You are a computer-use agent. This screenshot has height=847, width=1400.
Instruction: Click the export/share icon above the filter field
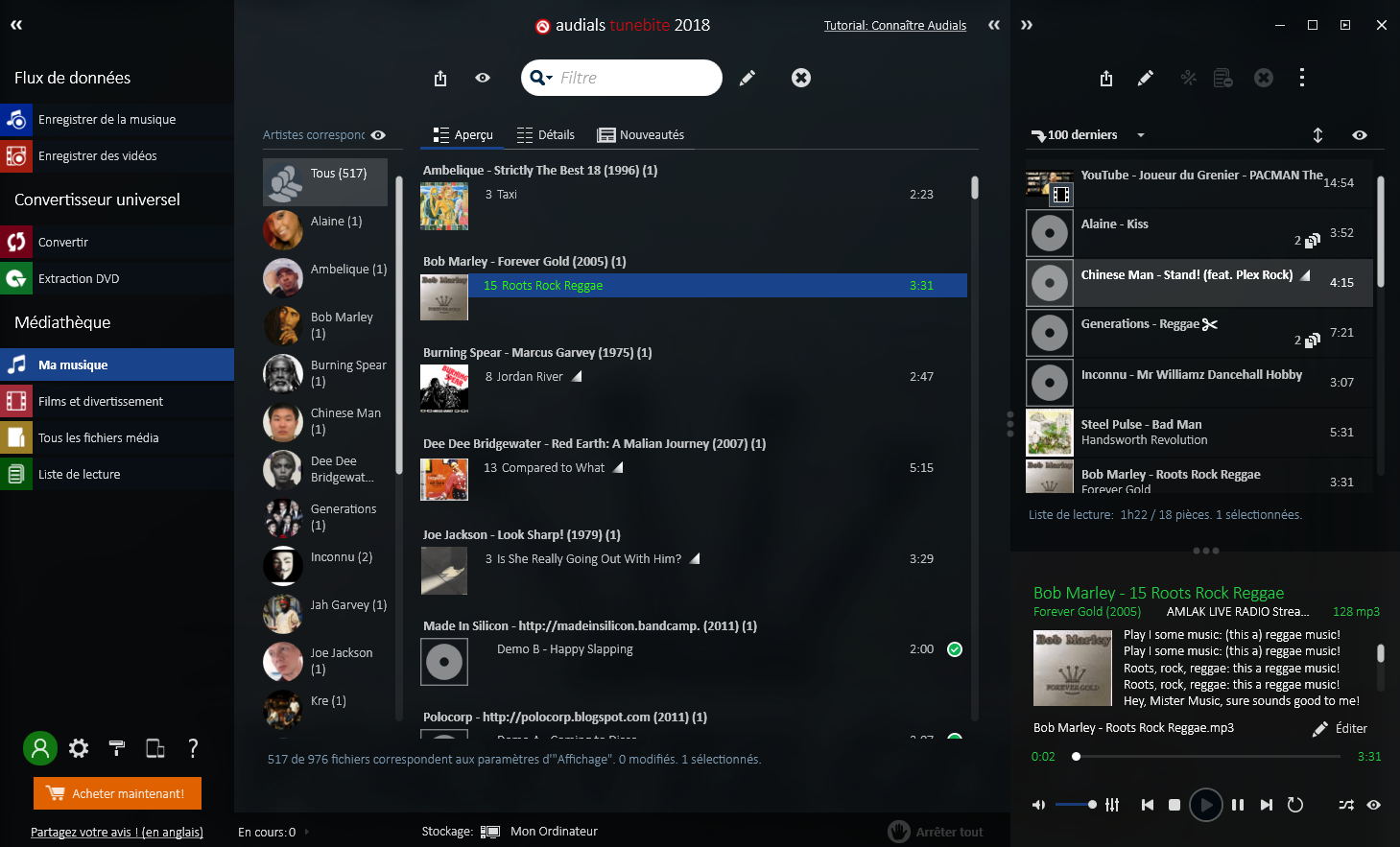click(x=440, y=78)
